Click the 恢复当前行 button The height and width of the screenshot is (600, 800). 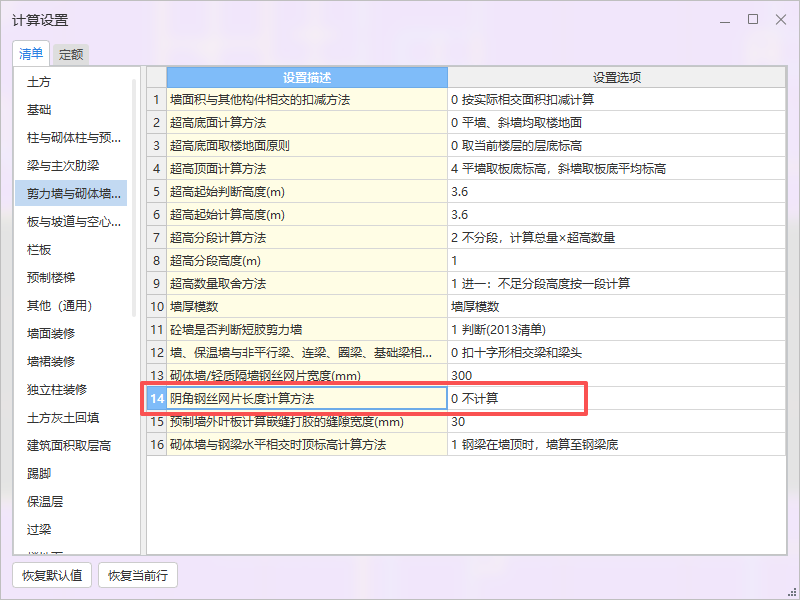[141, 575]
